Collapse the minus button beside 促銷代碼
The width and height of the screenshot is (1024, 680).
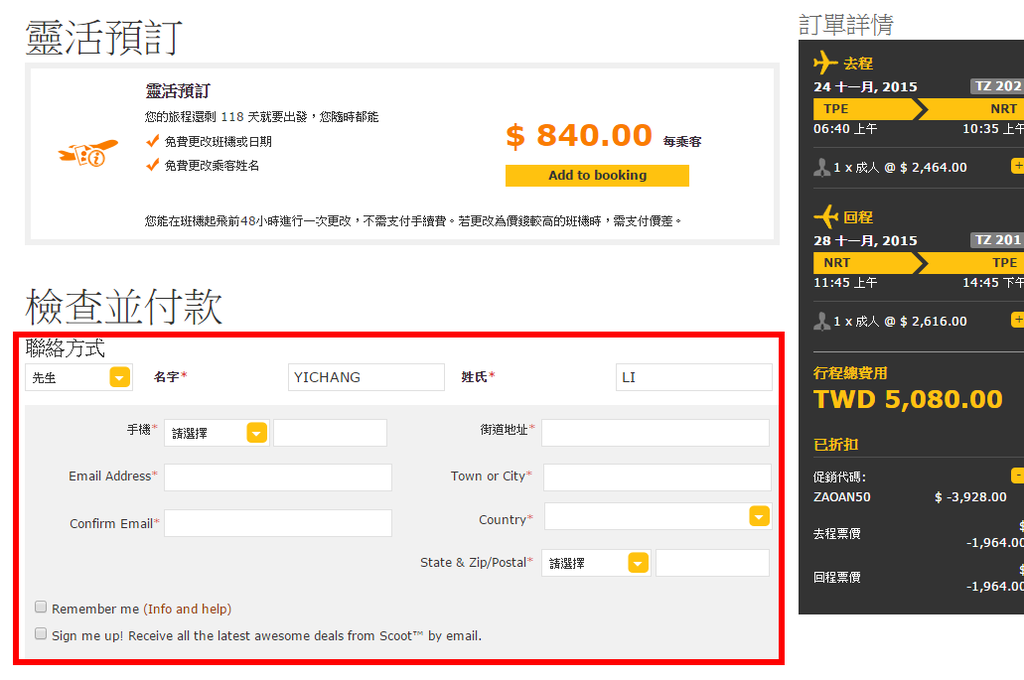(x=1017, y=476)
